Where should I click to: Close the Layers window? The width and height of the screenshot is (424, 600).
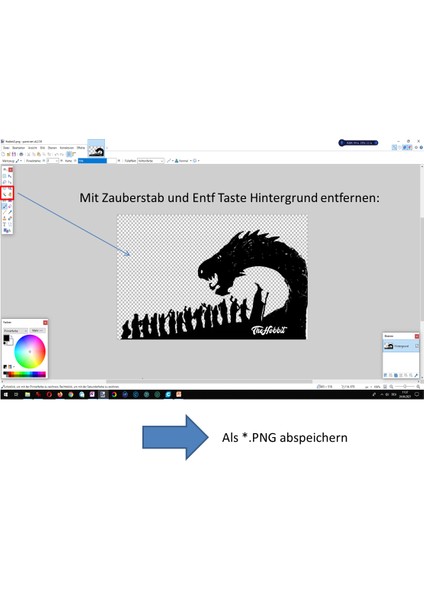point(417,336)
